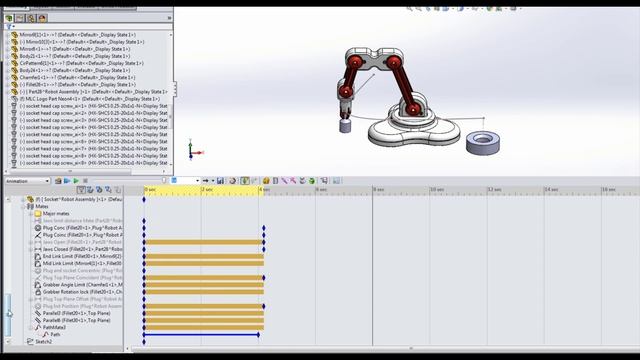
Task: Switch to the PropertyManager tab
Action: [20, 18]
